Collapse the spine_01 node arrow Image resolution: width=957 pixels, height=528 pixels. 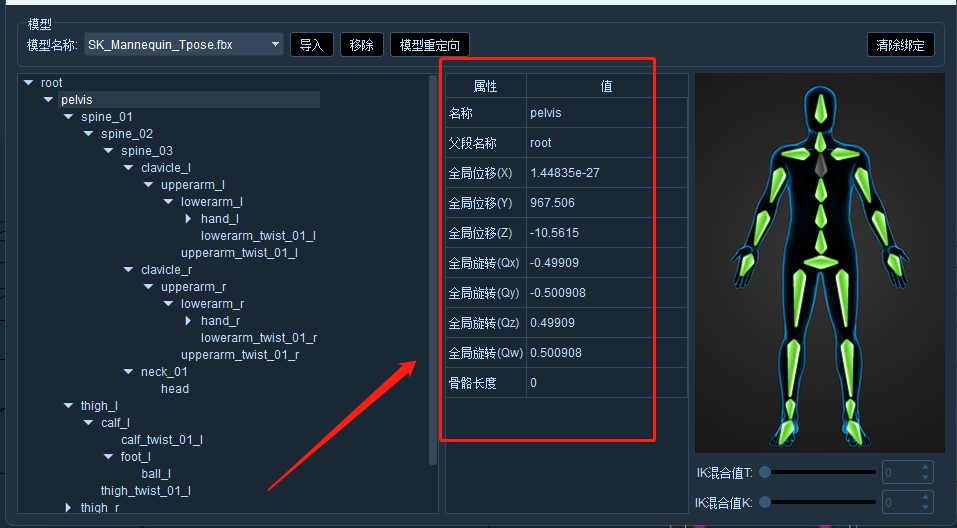[x=69, y=117]
